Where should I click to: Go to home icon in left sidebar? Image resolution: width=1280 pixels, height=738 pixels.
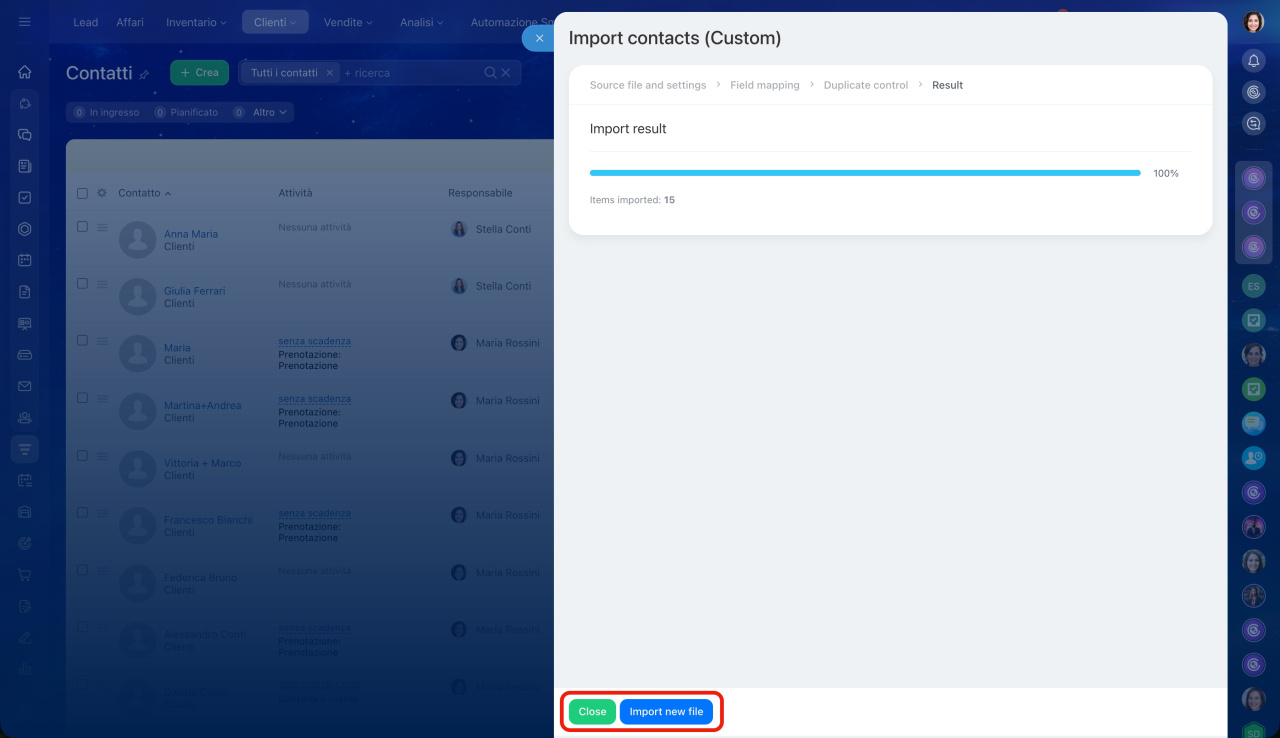pyautogui.click(x=25, y=72)
